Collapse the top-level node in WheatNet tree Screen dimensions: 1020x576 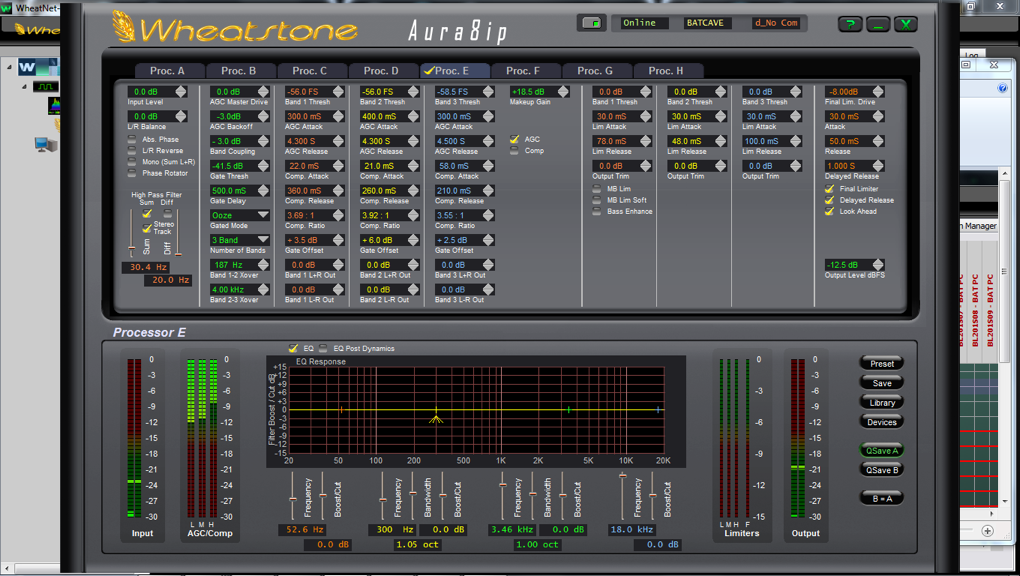click(10, 67)
